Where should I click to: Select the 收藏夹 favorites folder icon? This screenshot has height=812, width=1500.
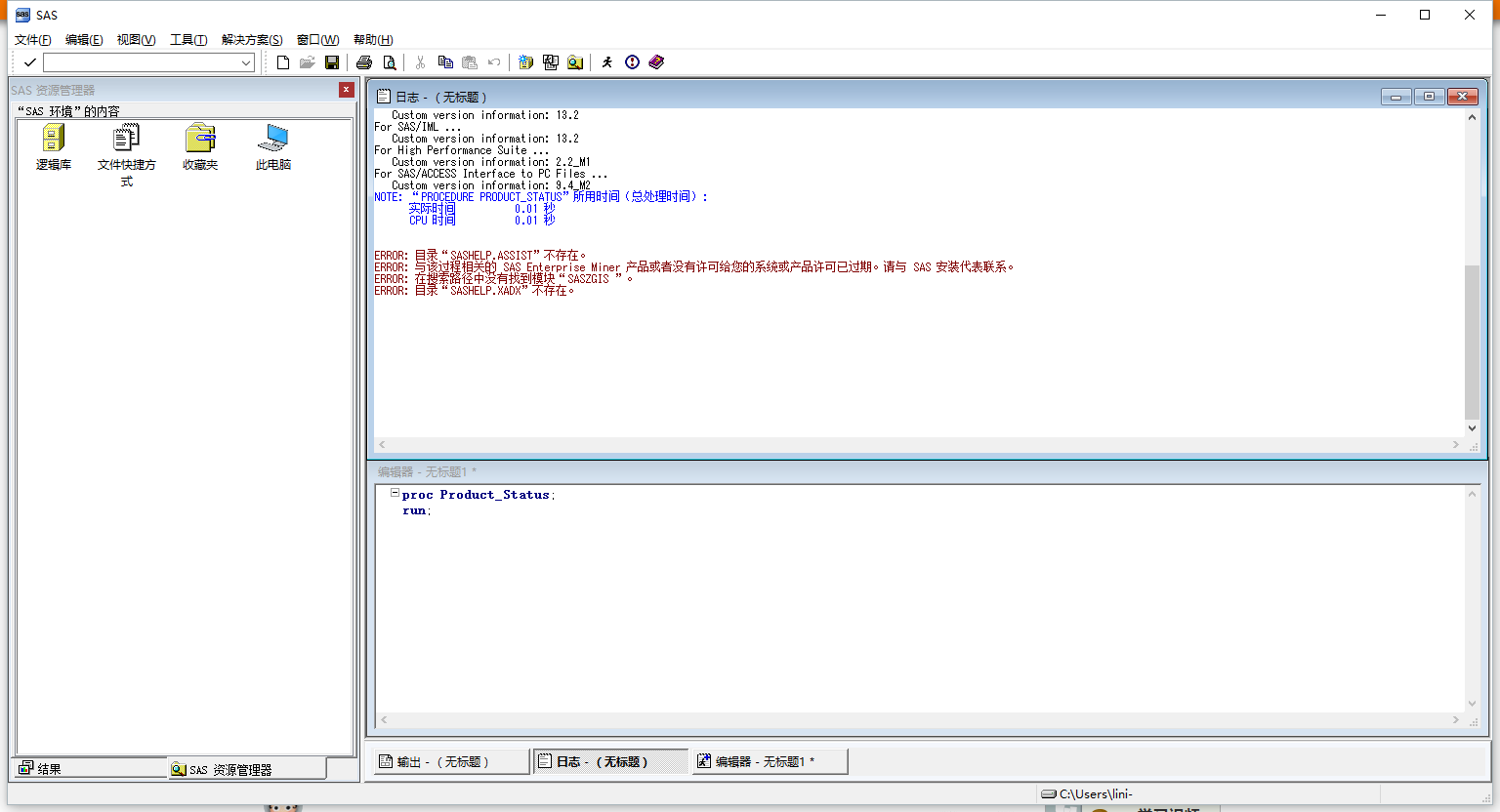pos(200,147)
